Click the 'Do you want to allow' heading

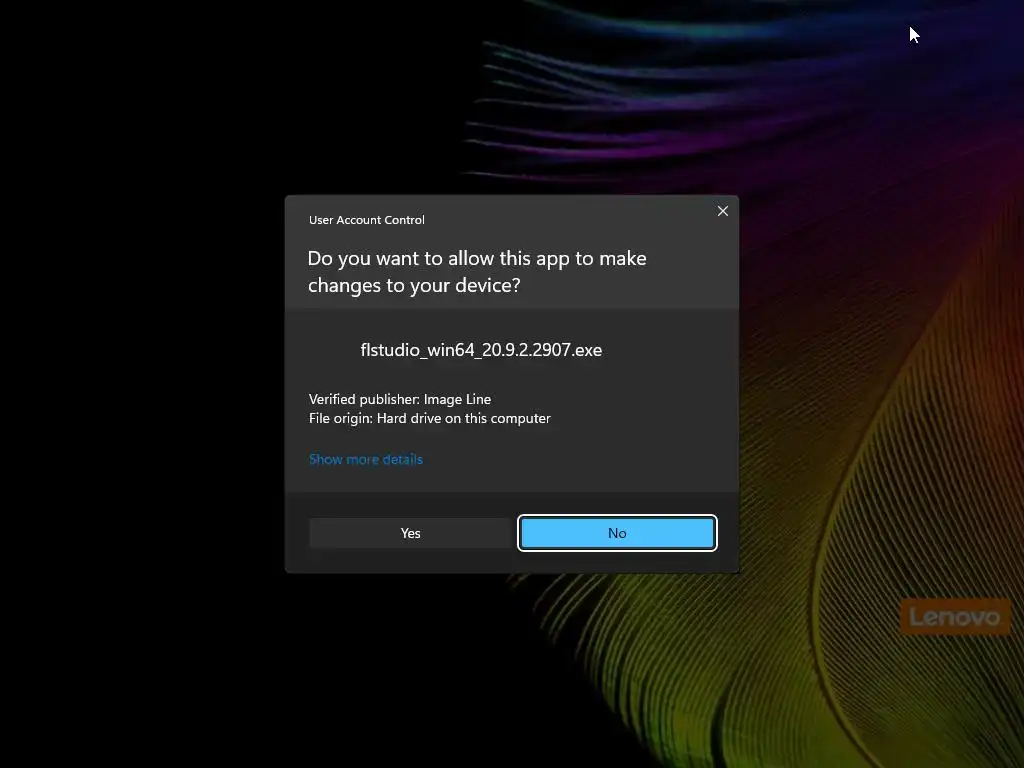pos(477,272)
